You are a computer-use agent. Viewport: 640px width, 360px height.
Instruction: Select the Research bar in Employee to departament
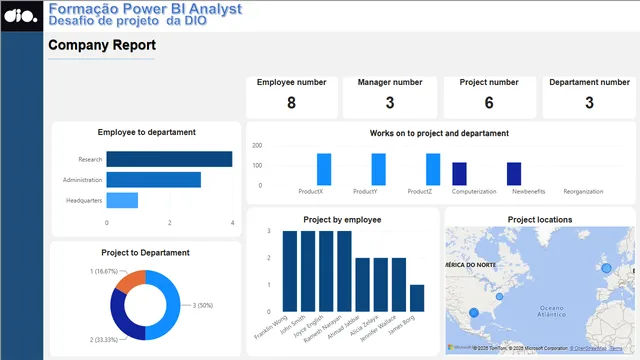pos(169,159)
